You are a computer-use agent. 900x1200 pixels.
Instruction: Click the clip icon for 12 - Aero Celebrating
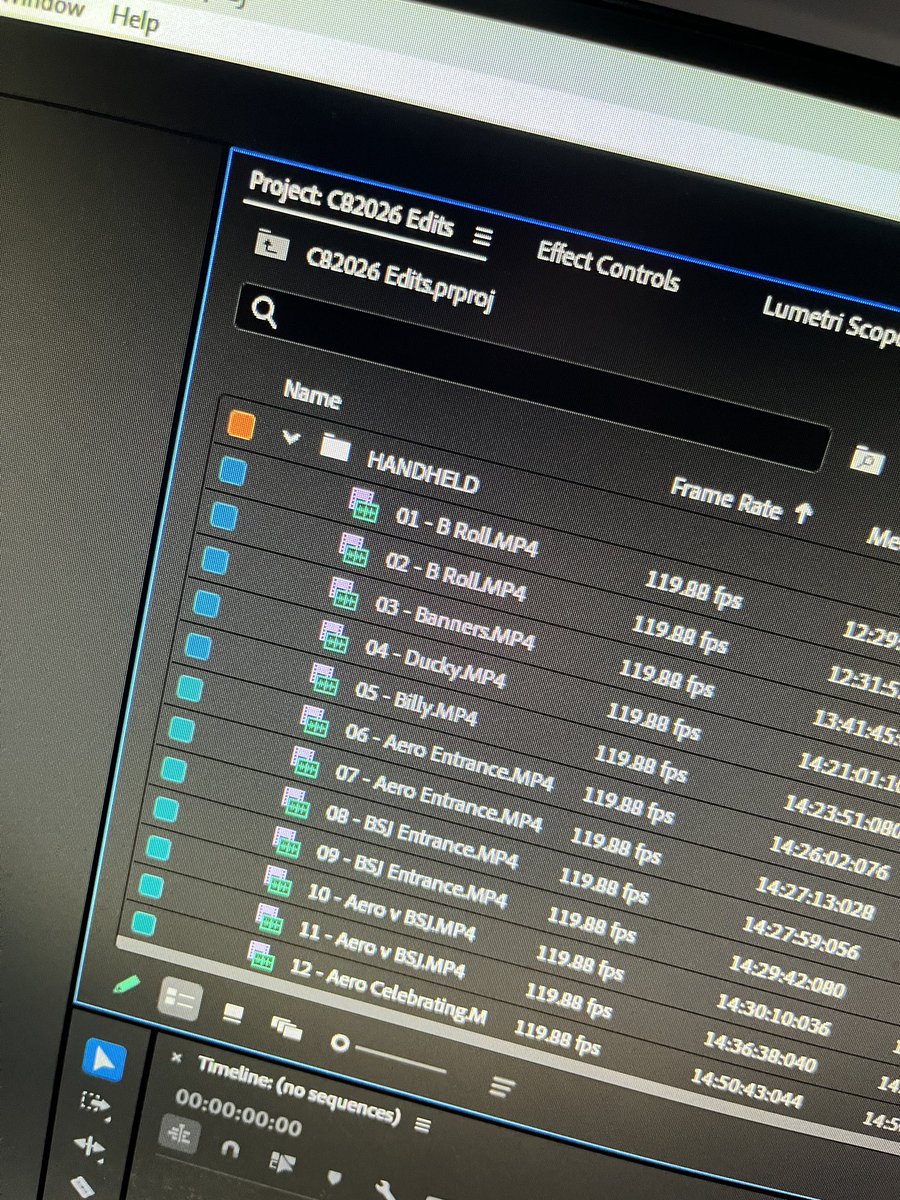pos(262,956)
